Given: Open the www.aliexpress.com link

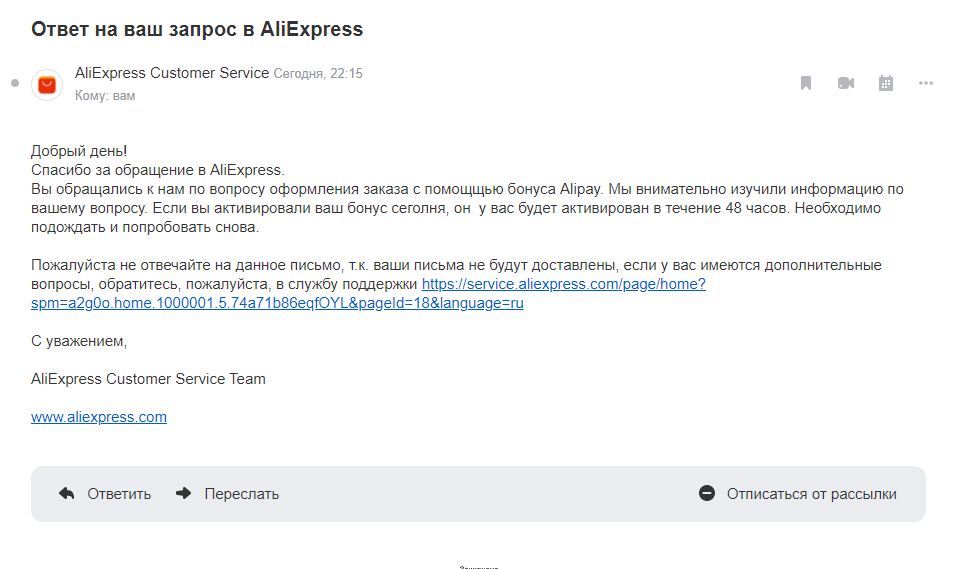Looking at the screenshot, I should [99, 417].
